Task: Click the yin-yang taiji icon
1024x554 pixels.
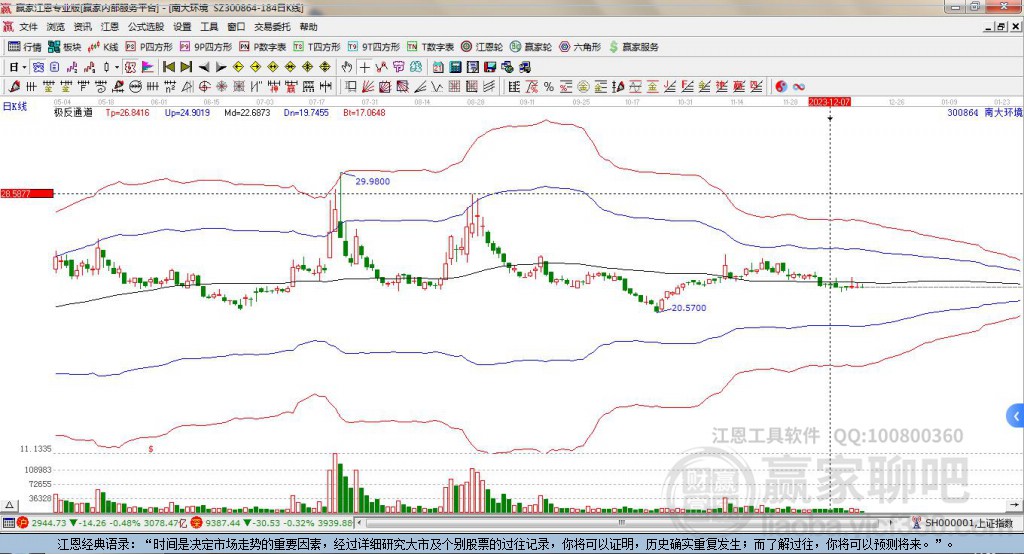Action: point(781,86)
